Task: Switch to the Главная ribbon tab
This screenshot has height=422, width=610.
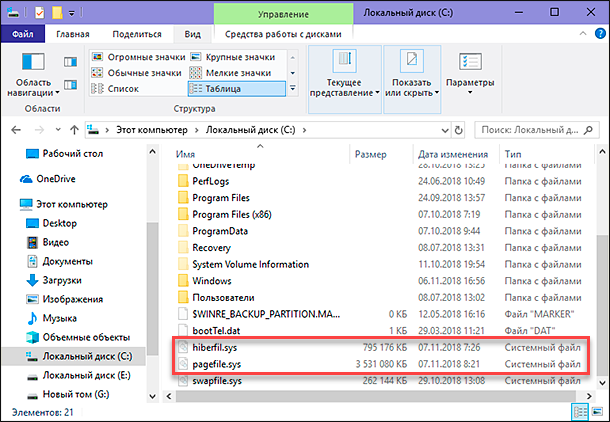Action: point(73,34)
